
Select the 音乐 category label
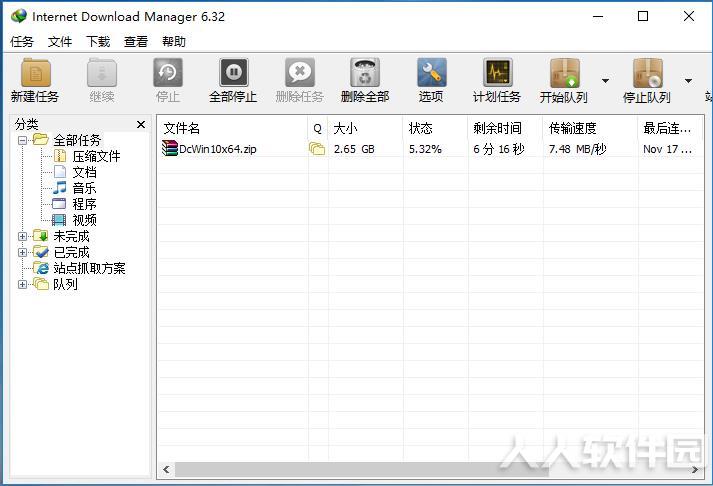85,188
